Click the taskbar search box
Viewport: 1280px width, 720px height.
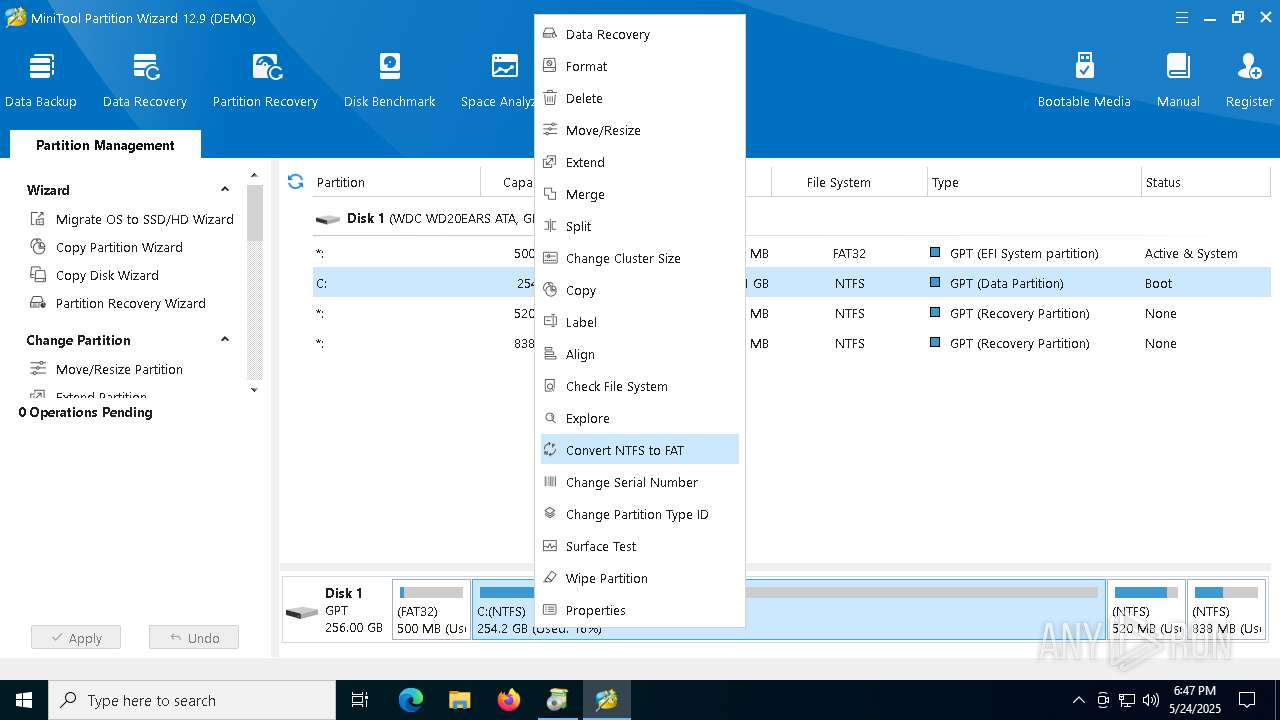pos(192,700)
